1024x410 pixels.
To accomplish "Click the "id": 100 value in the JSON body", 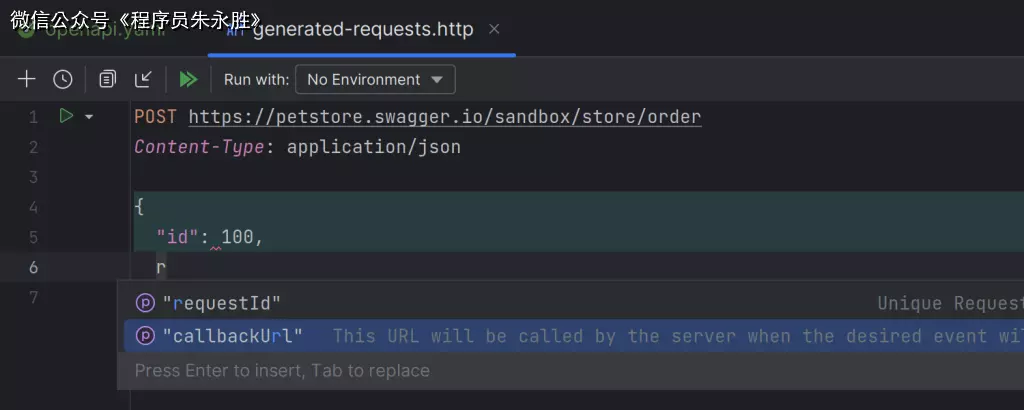I will [x=238, y=237].
